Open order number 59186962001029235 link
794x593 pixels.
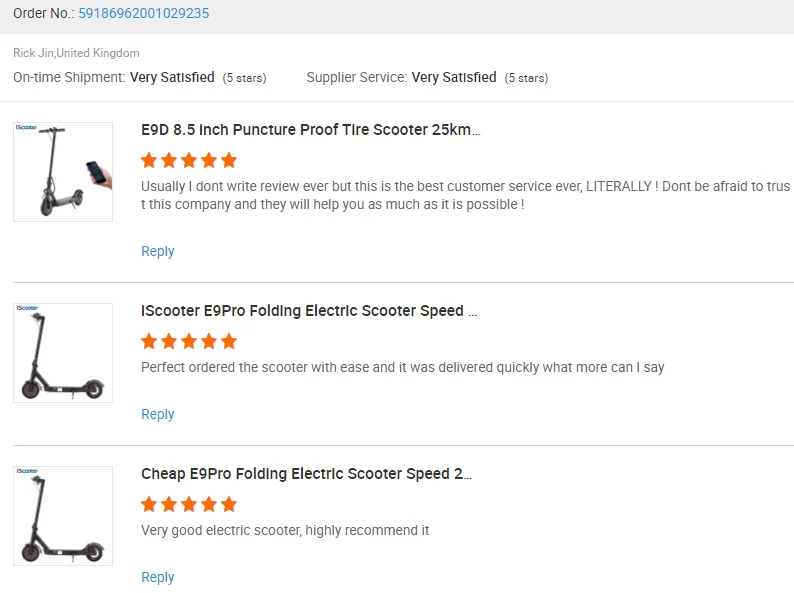point(143,13)
